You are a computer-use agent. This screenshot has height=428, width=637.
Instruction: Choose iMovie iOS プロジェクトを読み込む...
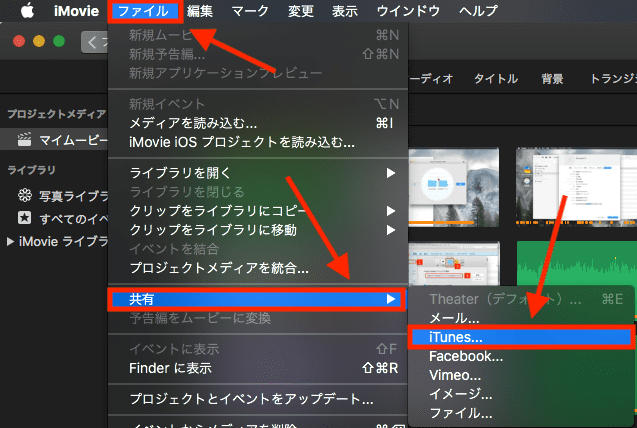point(258,142)
